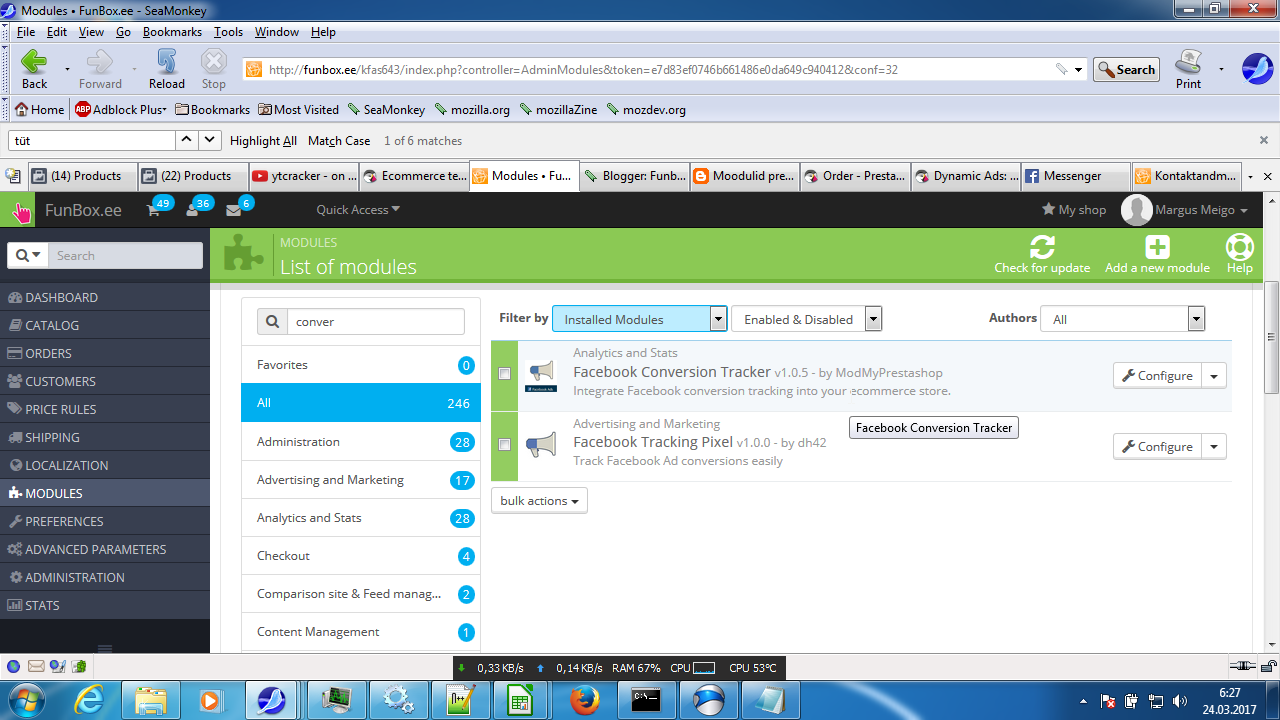Open Windows Explorer folder in taskbar
The image size is (1280, 720).
click(x=151, y=700)
